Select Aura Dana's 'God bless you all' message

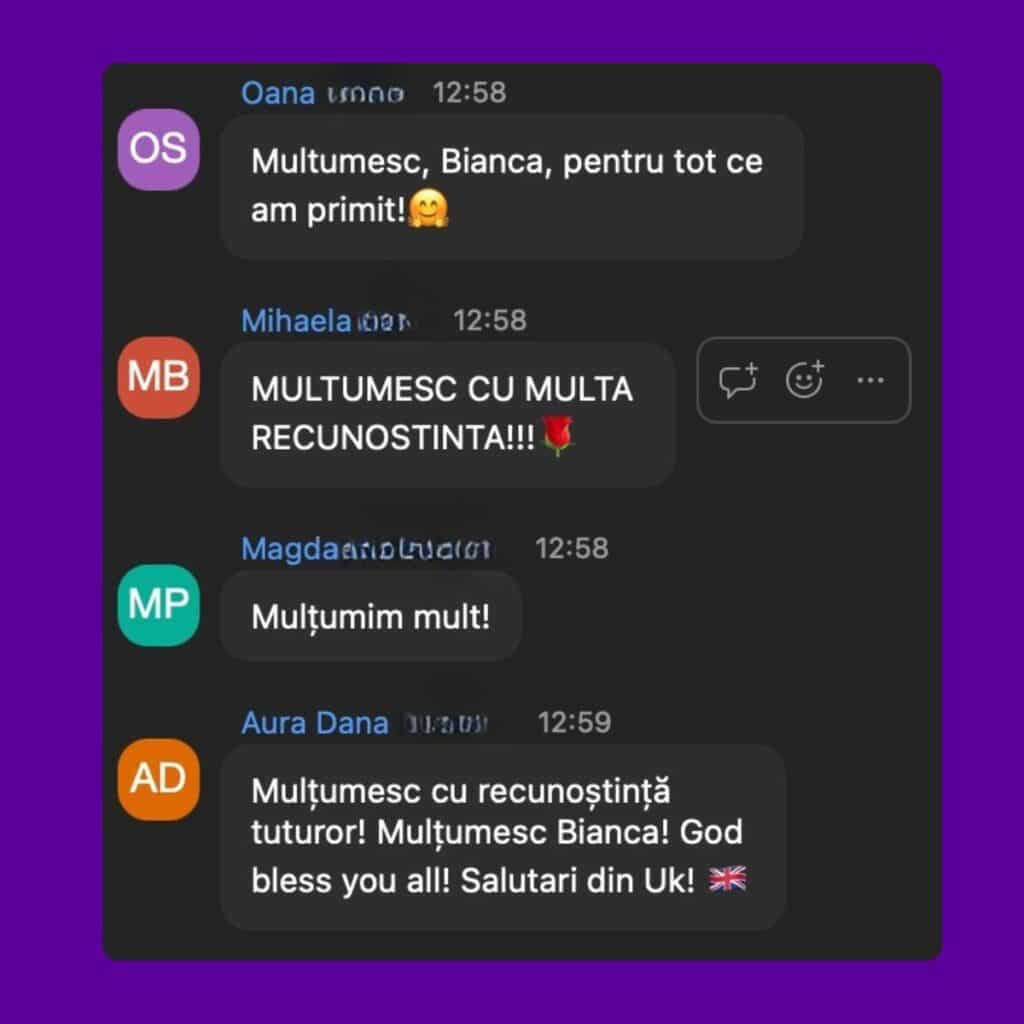coord(503,837)
